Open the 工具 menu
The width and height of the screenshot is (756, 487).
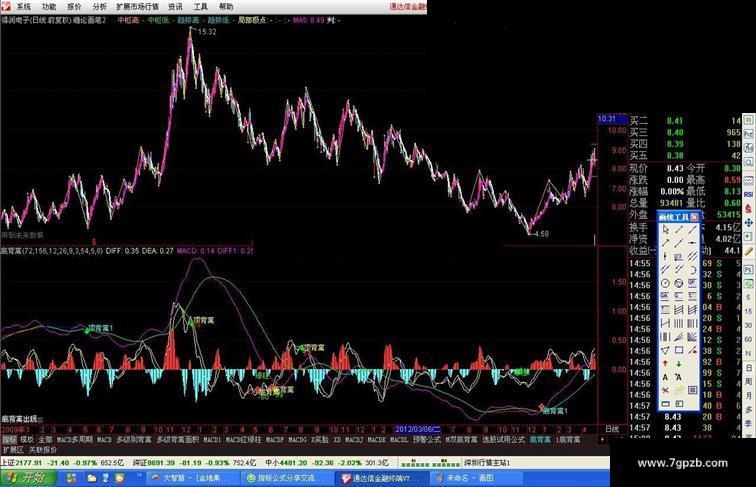pyautogui.click(x=201, y=7)
